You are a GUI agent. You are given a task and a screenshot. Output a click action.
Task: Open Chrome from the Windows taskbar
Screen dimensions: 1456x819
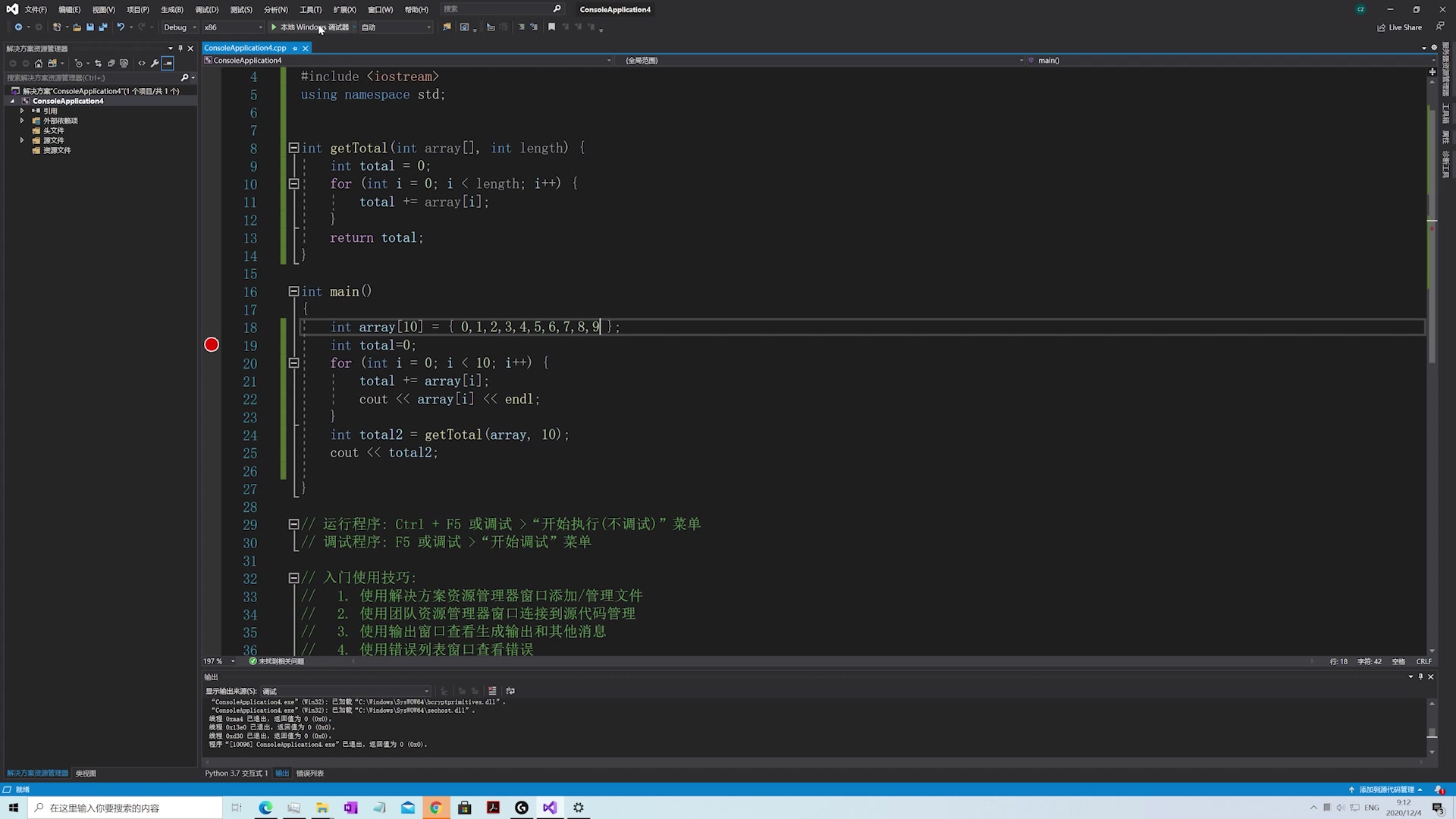436,808
